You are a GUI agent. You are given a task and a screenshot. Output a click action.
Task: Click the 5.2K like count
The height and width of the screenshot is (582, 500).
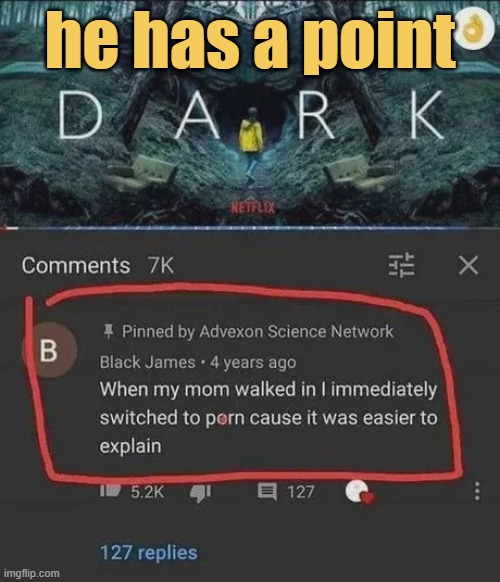[147, 492]
